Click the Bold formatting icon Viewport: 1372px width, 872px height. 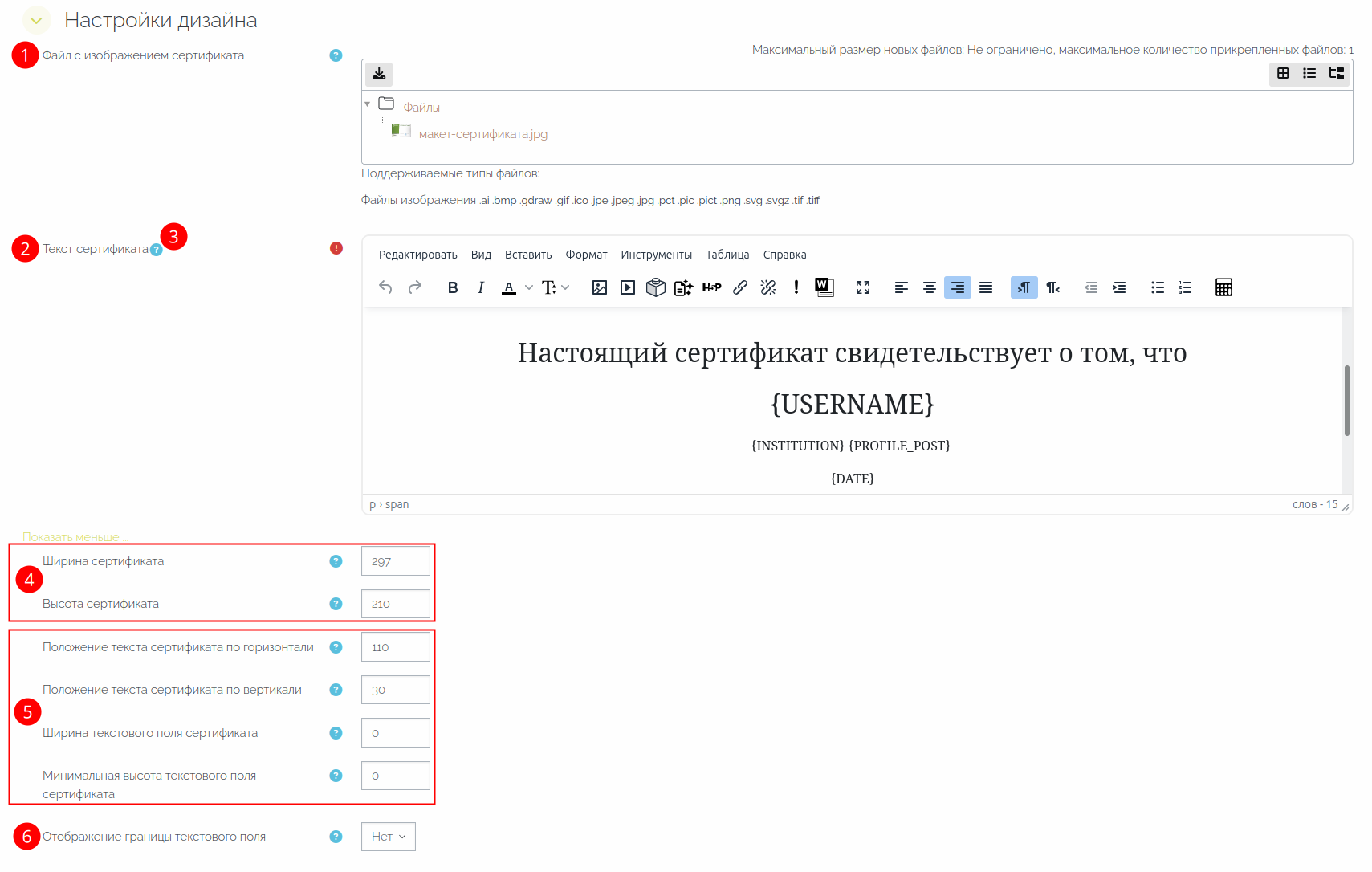(x=453, y=287)
